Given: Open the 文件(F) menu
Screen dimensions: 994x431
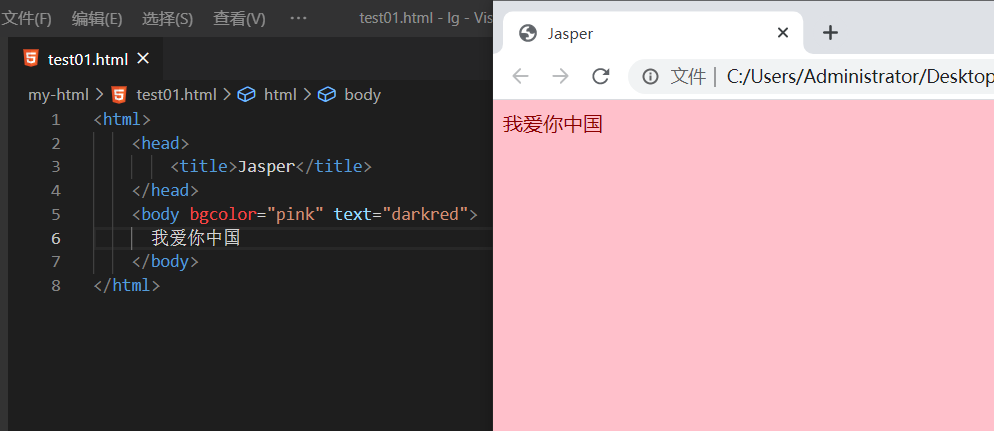Looking at the screenshot, I should (x=27, y=18).
